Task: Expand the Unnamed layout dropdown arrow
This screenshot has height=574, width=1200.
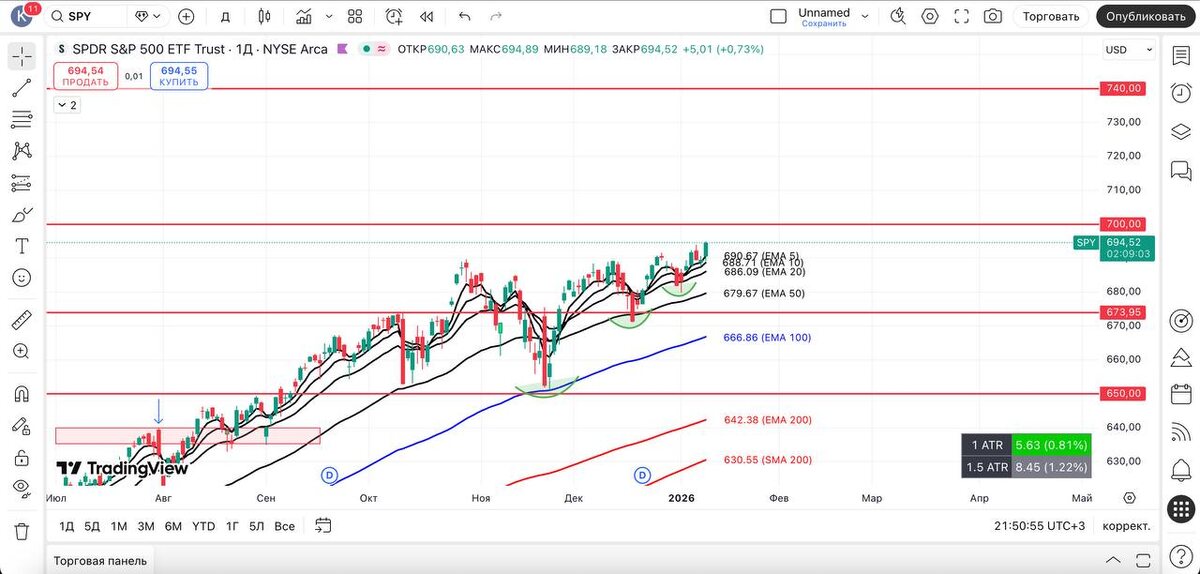Action: coord(865,17)
